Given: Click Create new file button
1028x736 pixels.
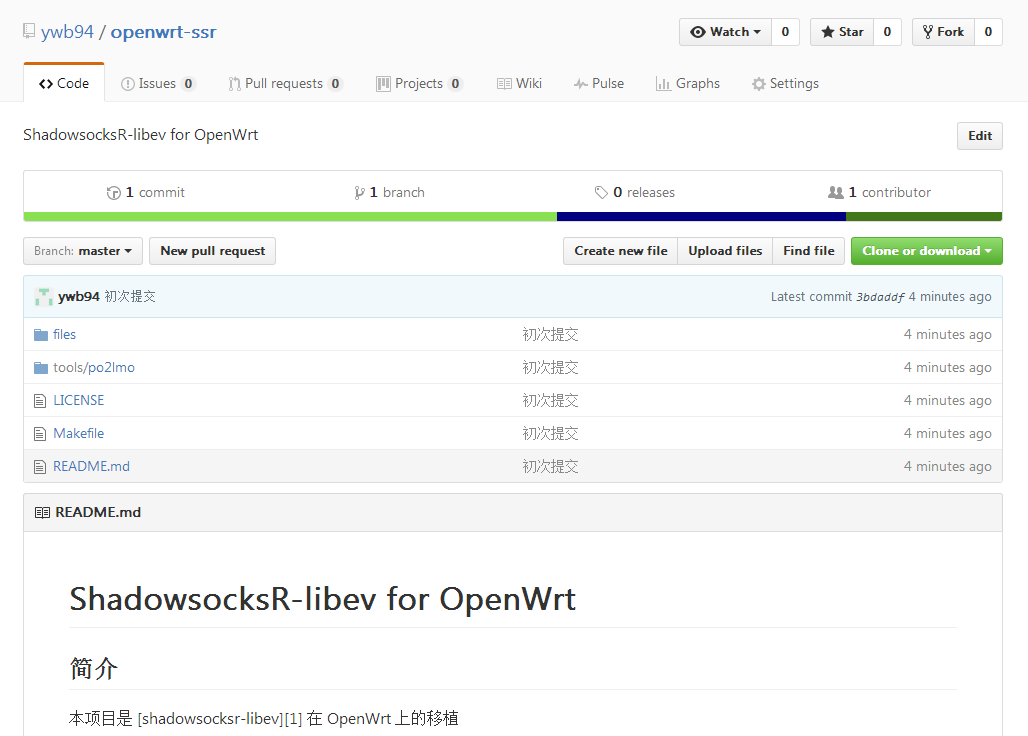Looking at the screenshot, I should (x=621, y=251).
